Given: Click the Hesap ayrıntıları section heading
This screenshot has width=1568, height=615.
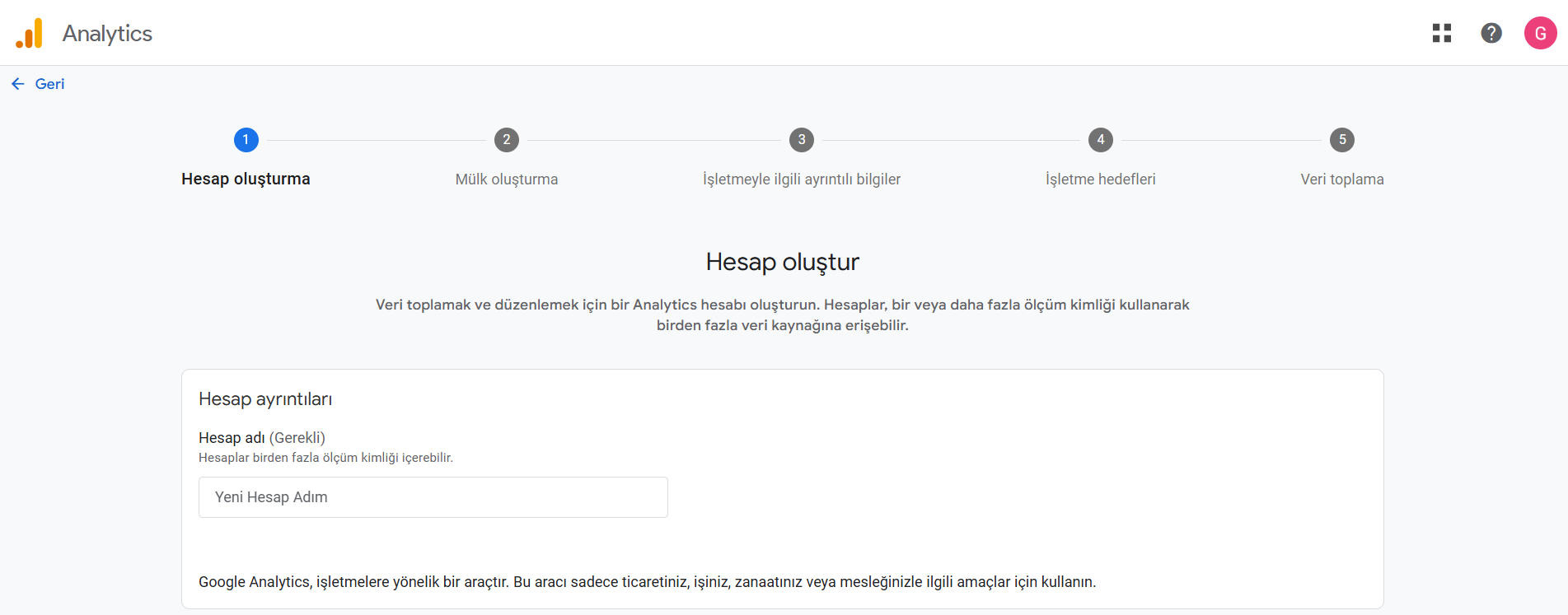Looking at the screenshot, I should click(265, 399).
